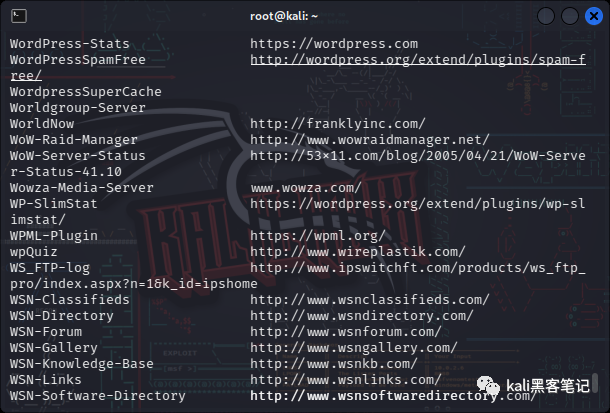Viewport: 610px width, 413px height.
Task: Click the www.wsnclassifieds.com URL
Action: 370,300
